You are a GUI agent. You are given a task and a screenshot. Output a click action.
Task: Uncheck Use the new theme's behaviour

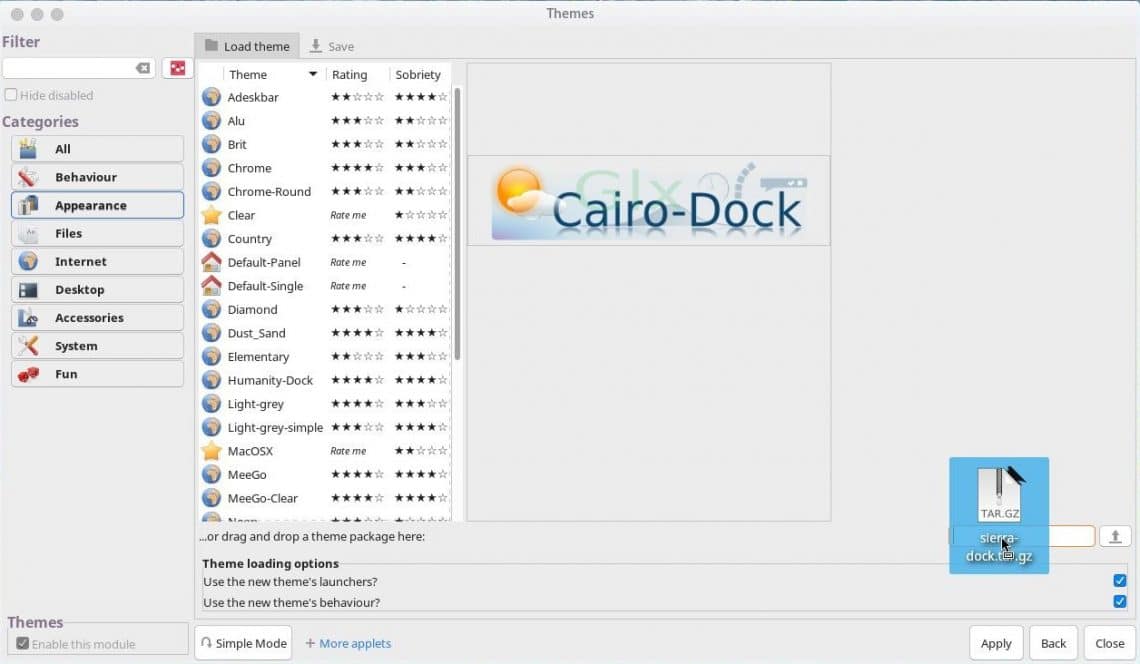(1119, 602)
